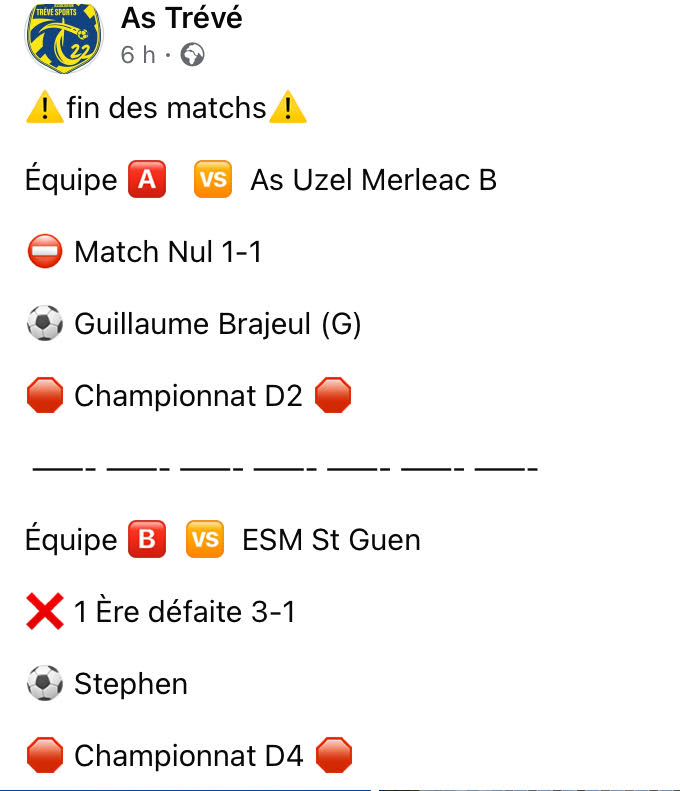Click the warning emoji after 'fin des matchs'
680x791 pixels.
point(288,108)
